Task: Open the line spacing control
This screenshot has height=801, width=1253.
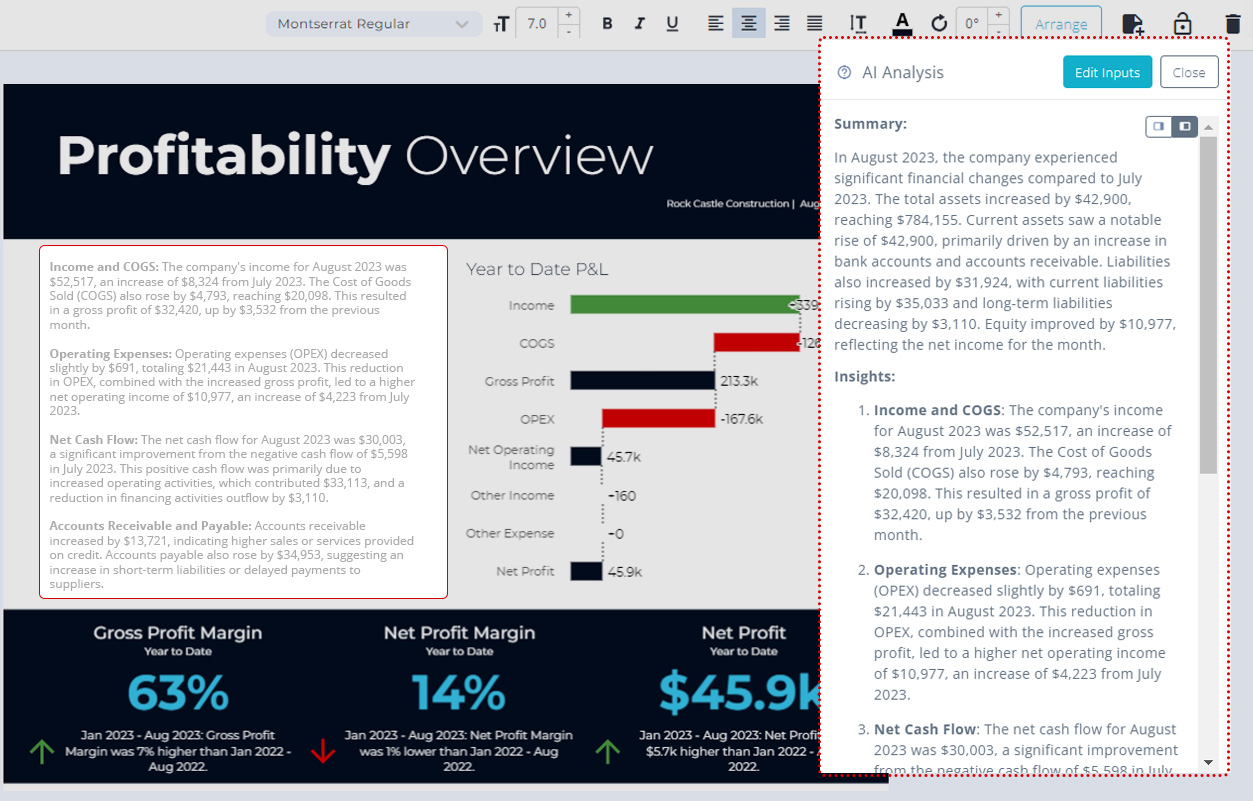Action: pyautogui.click(x=858, y=23)
